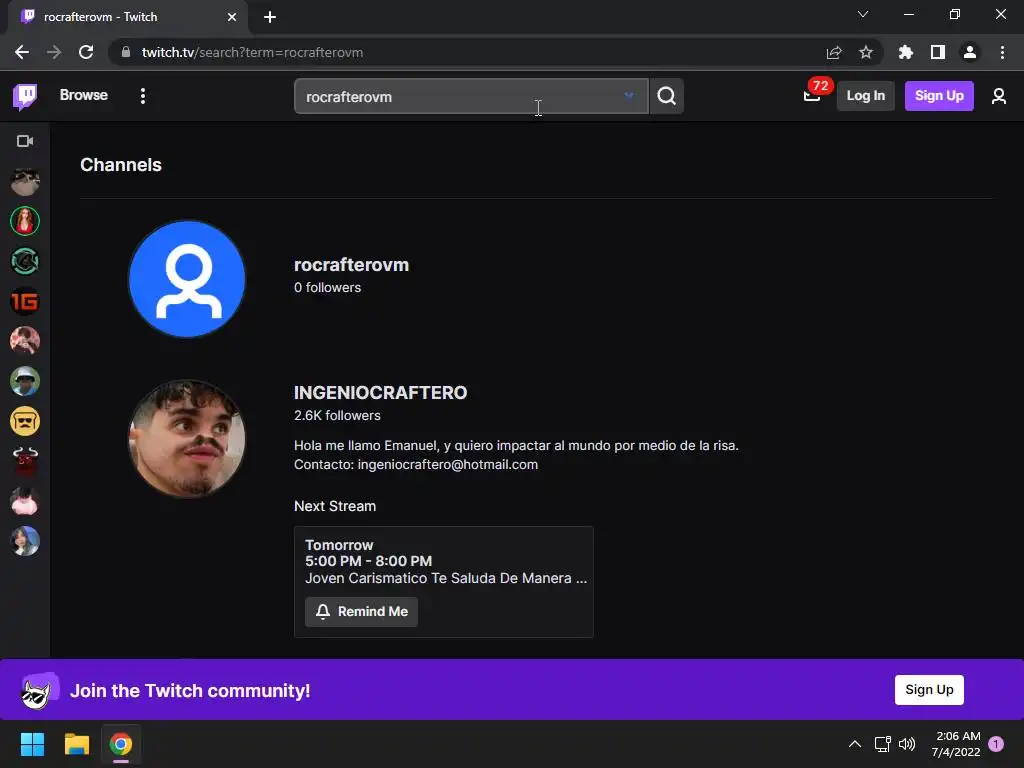The width and height of the screenshot is (1024, 768).
Task: Open the Windows Start menu
Action: [x=32, y=744]
